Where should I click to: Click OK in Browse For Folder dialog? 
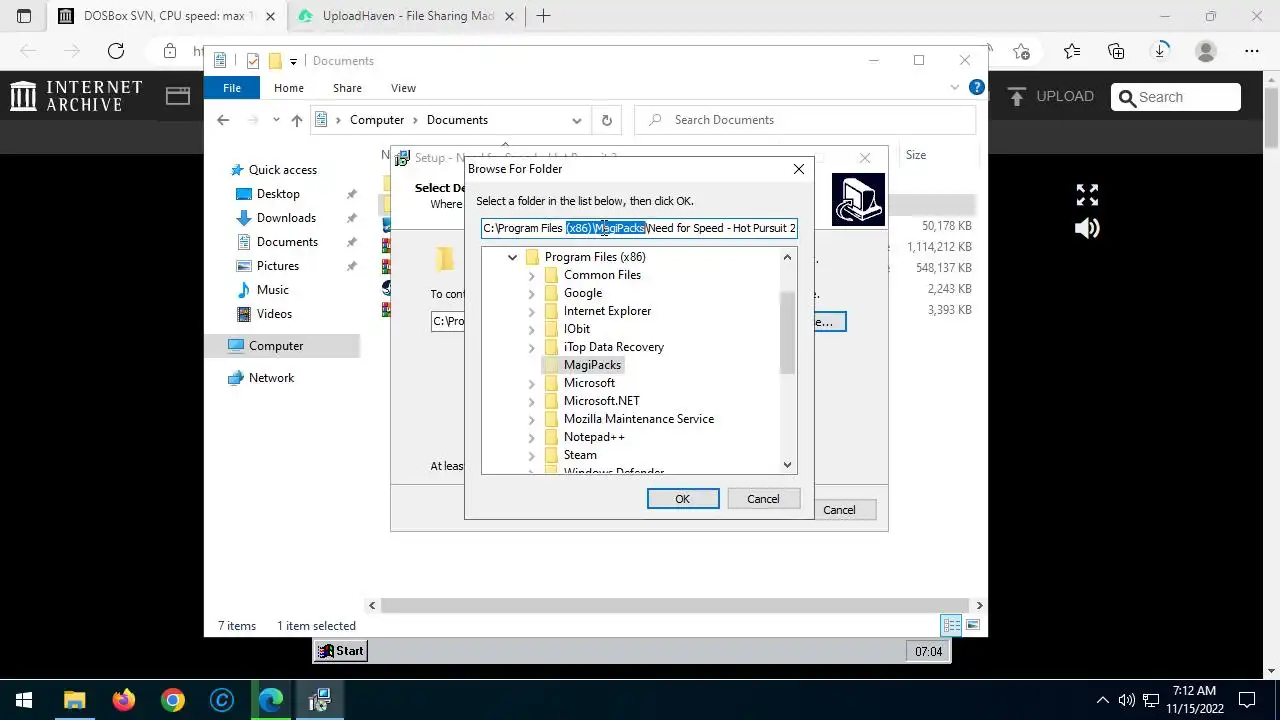coord(683,499)
